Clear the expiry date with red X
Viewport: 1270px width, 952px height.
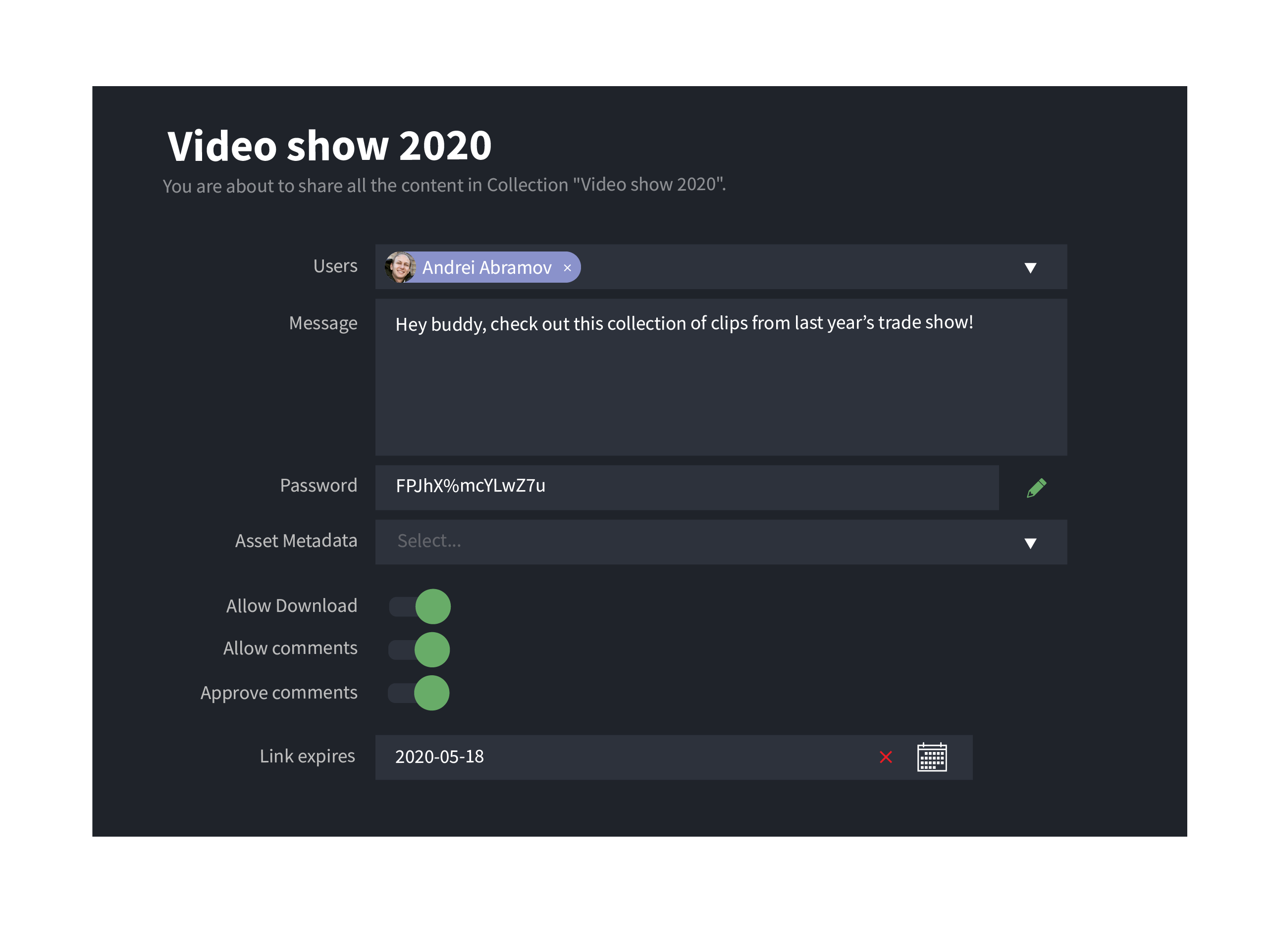pos(885,757)
